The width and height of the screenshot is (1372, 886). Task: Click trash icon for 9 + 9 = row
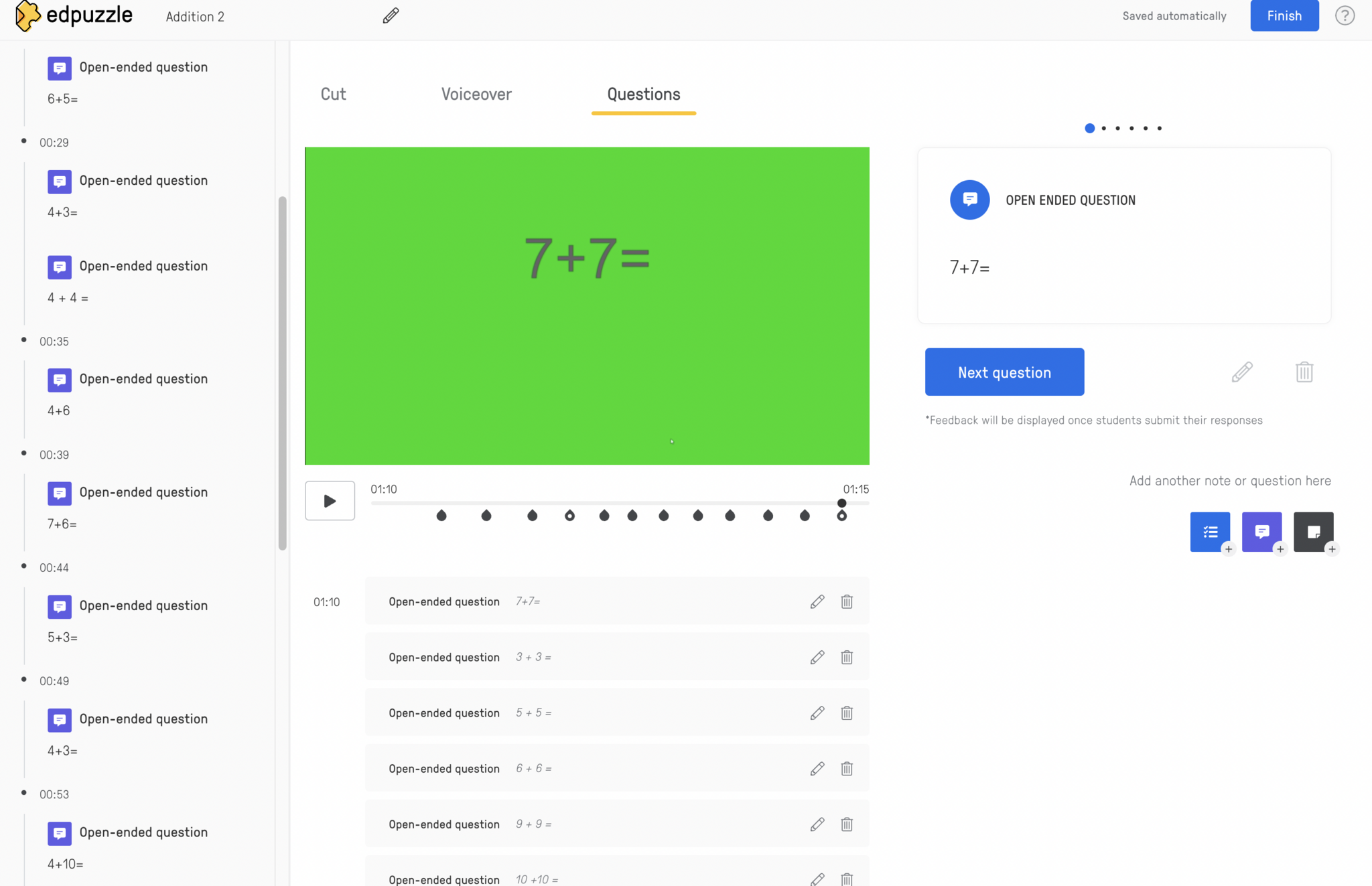pos(847,824)
